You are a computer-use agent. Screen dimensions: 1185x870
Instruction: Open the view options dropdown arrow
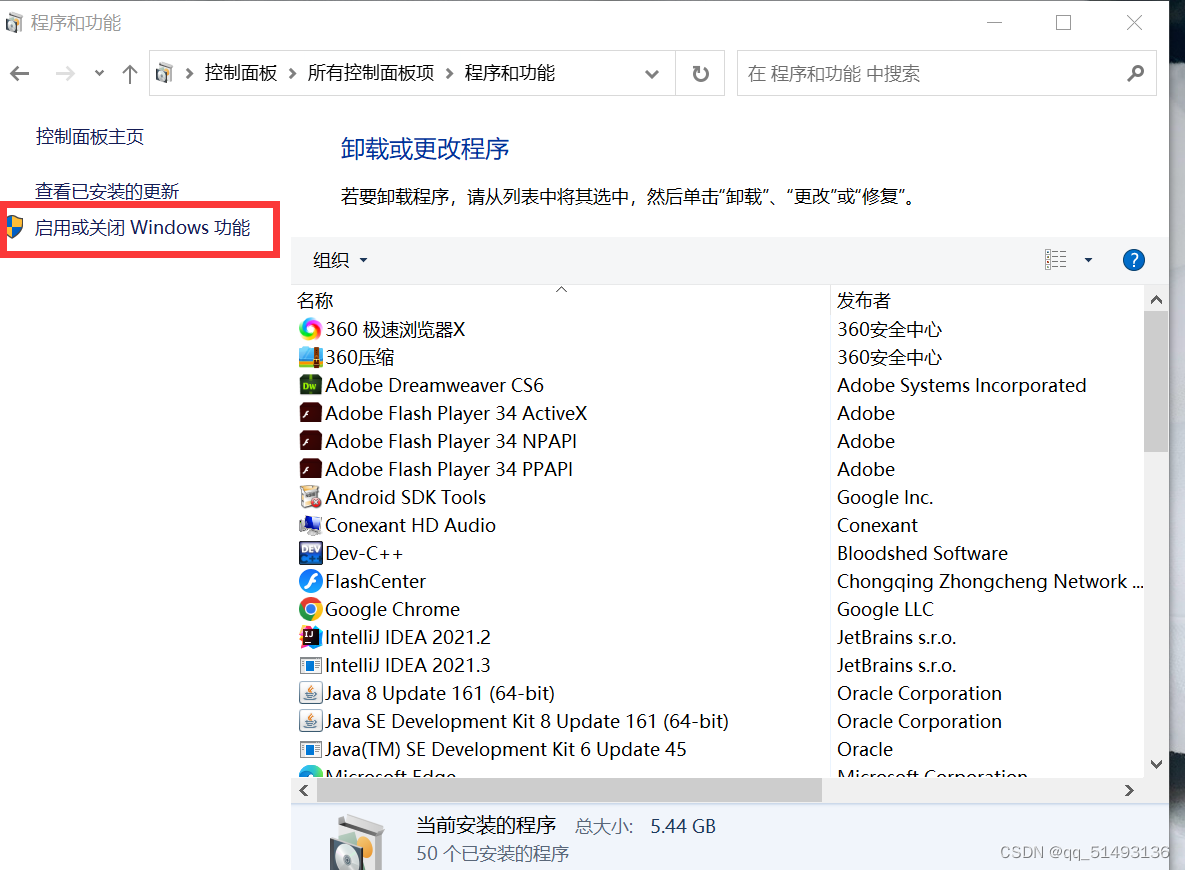pyautogui.click(x=1088, y=260)
